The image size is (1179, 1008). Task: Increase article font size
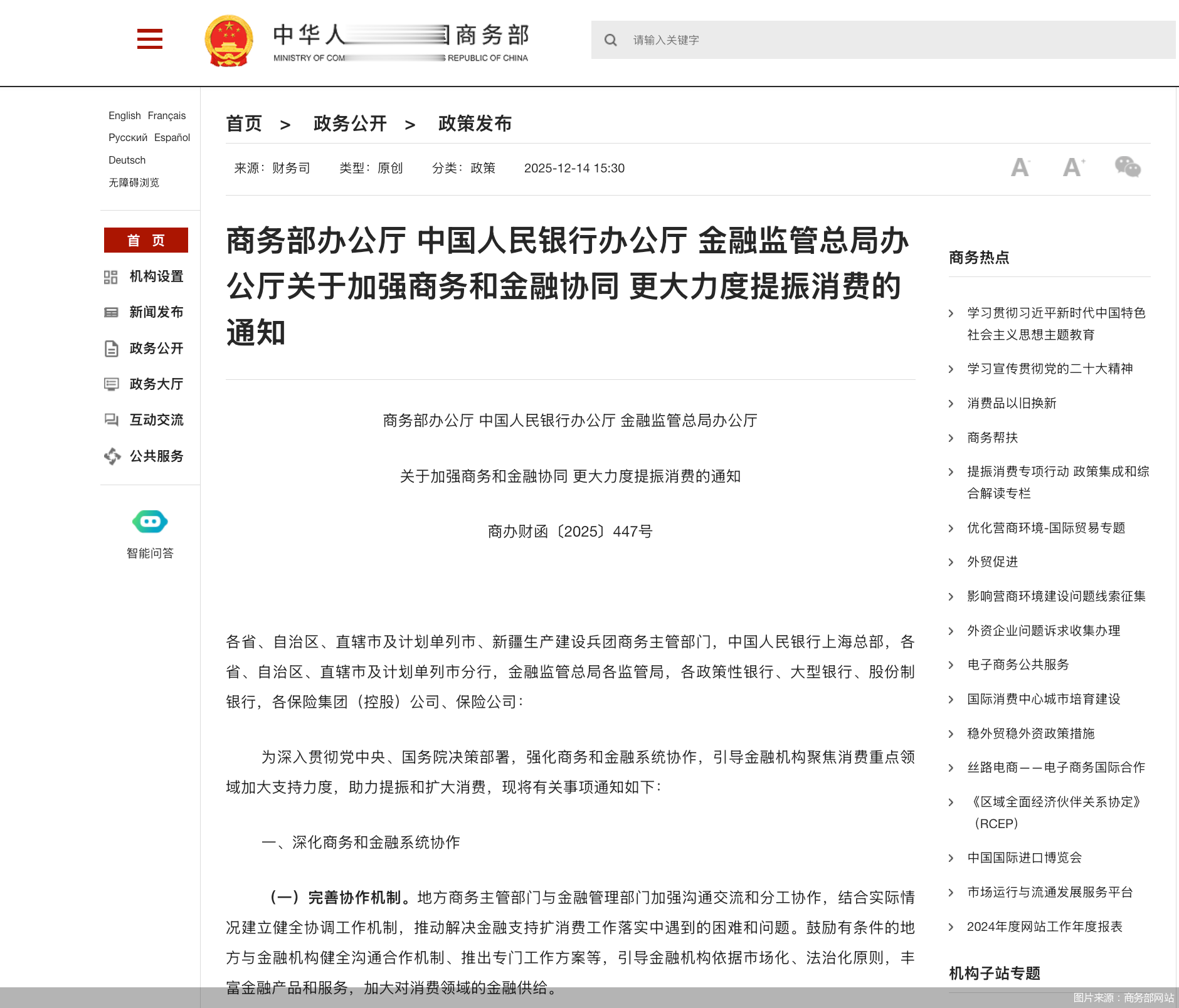[1074, 167]
